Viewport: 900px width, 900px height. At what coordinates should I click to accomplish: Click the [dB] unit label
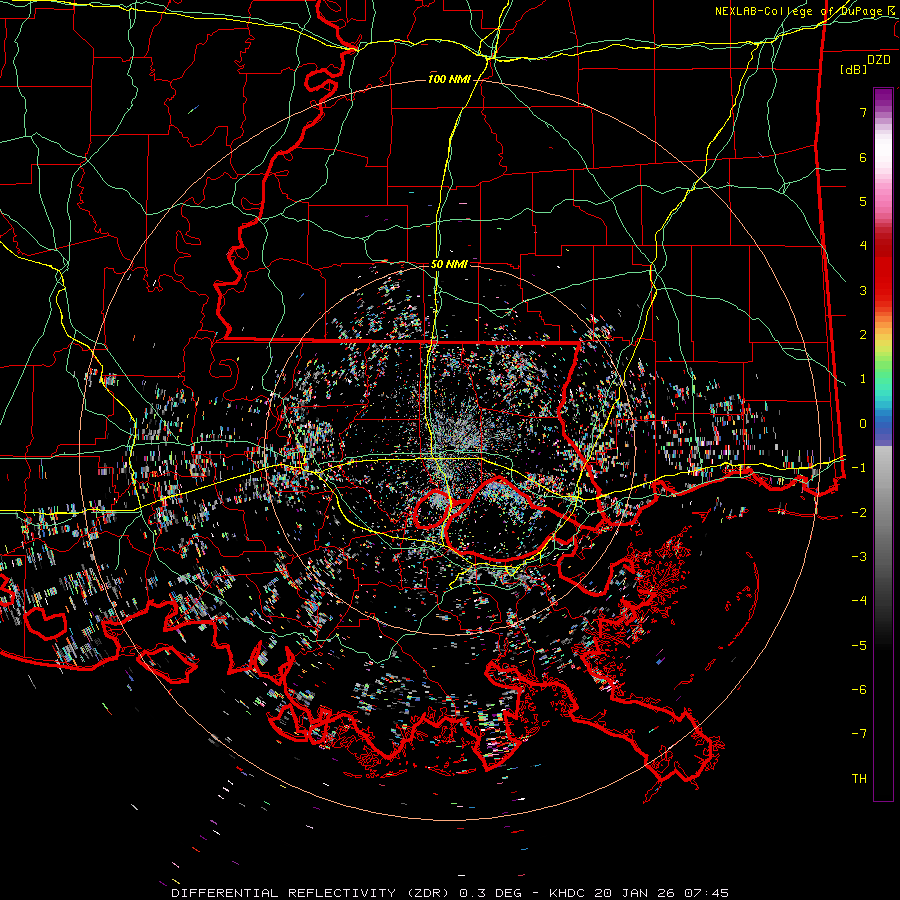[x=854, y=69]
